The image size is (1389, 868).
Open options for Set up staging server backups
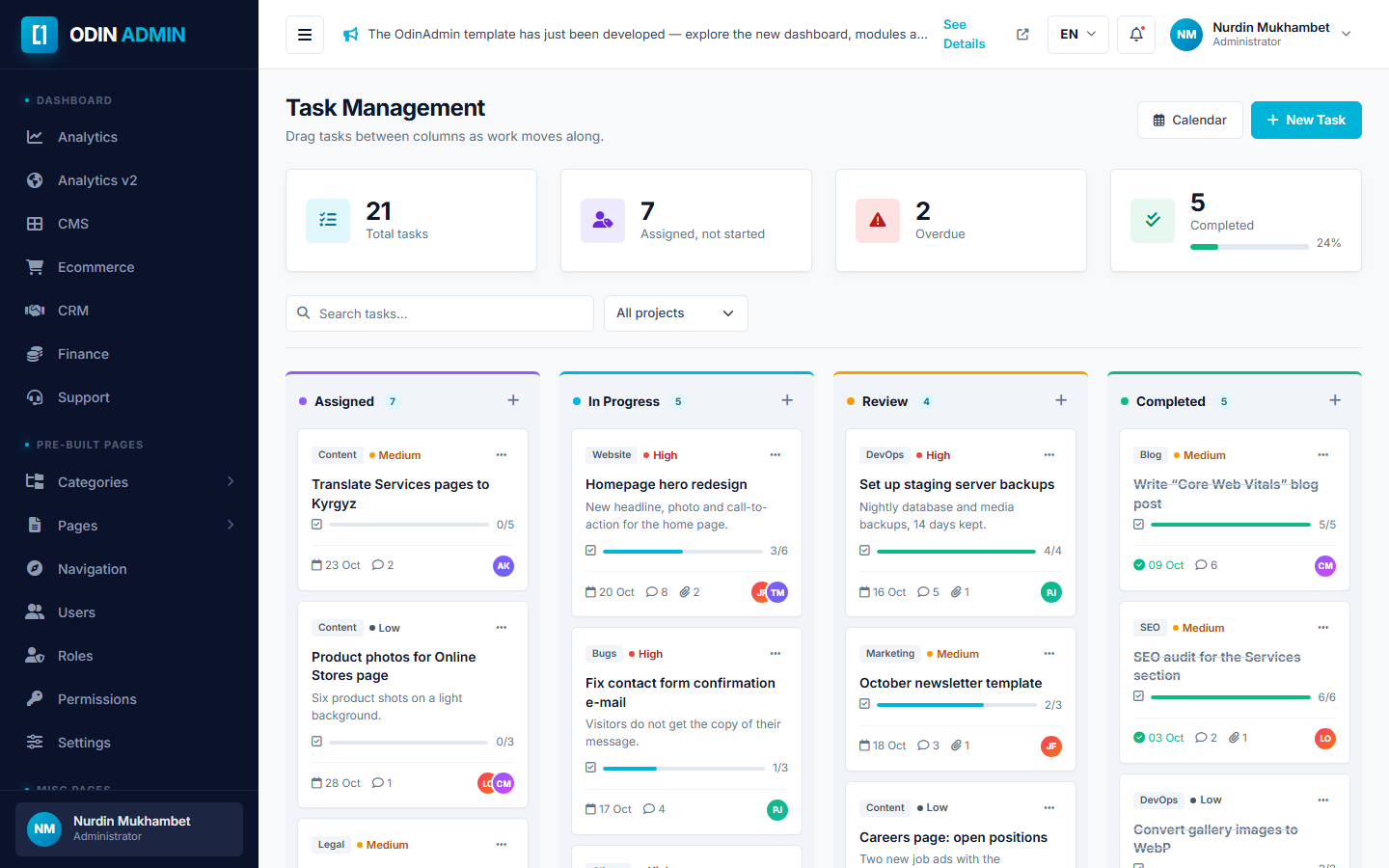1049,454
